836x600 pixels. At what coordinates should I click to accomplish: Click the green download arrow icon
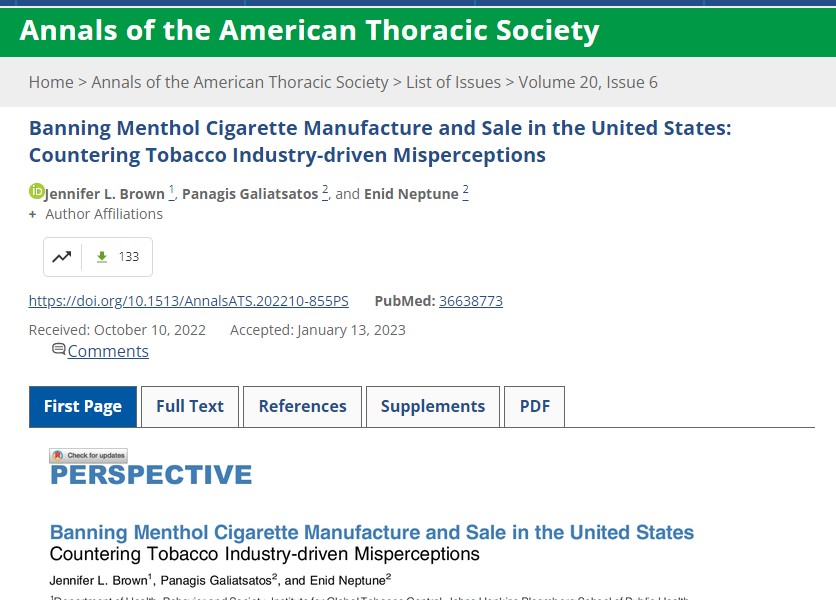pyautogui.click(x=104, y=256)
